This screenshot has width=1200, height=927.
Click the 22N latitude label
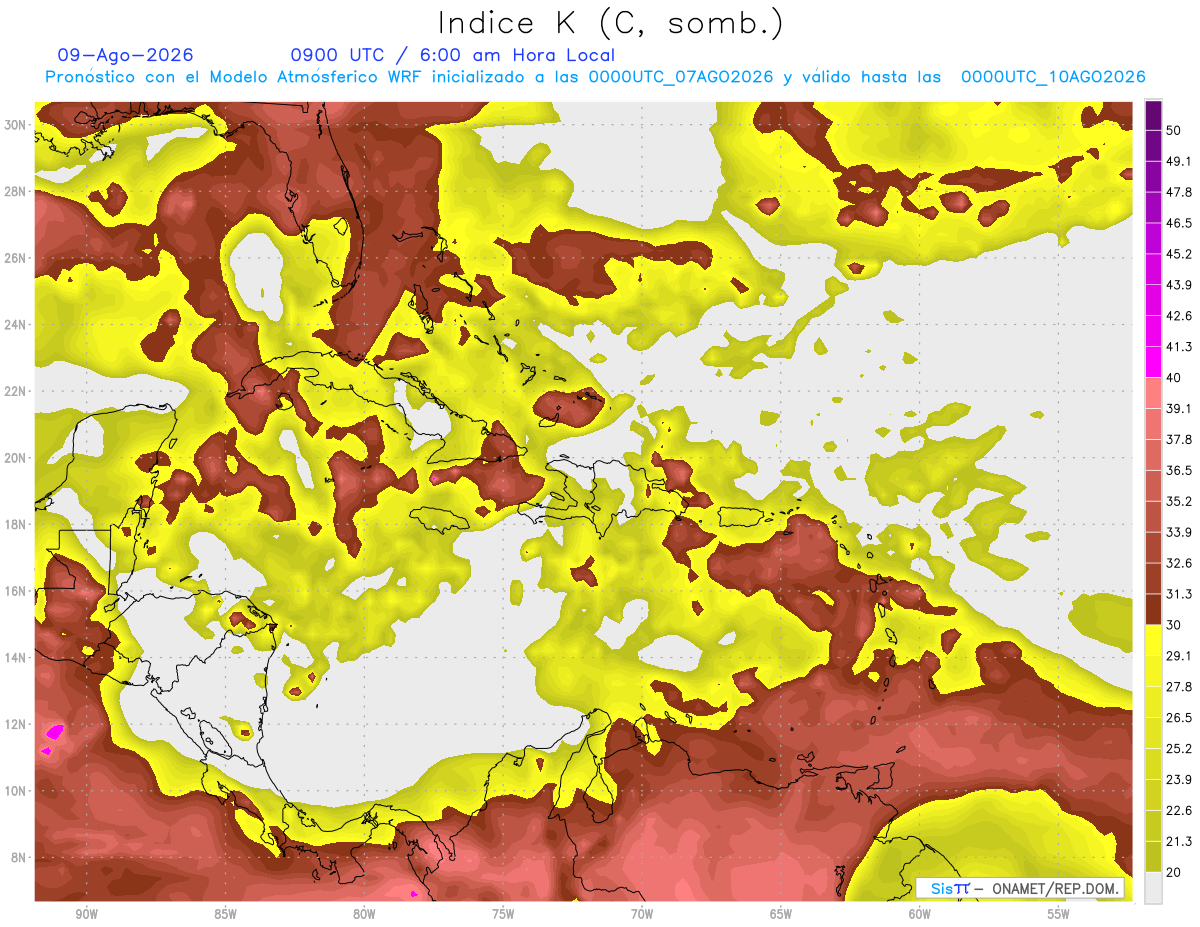point(16,391)
